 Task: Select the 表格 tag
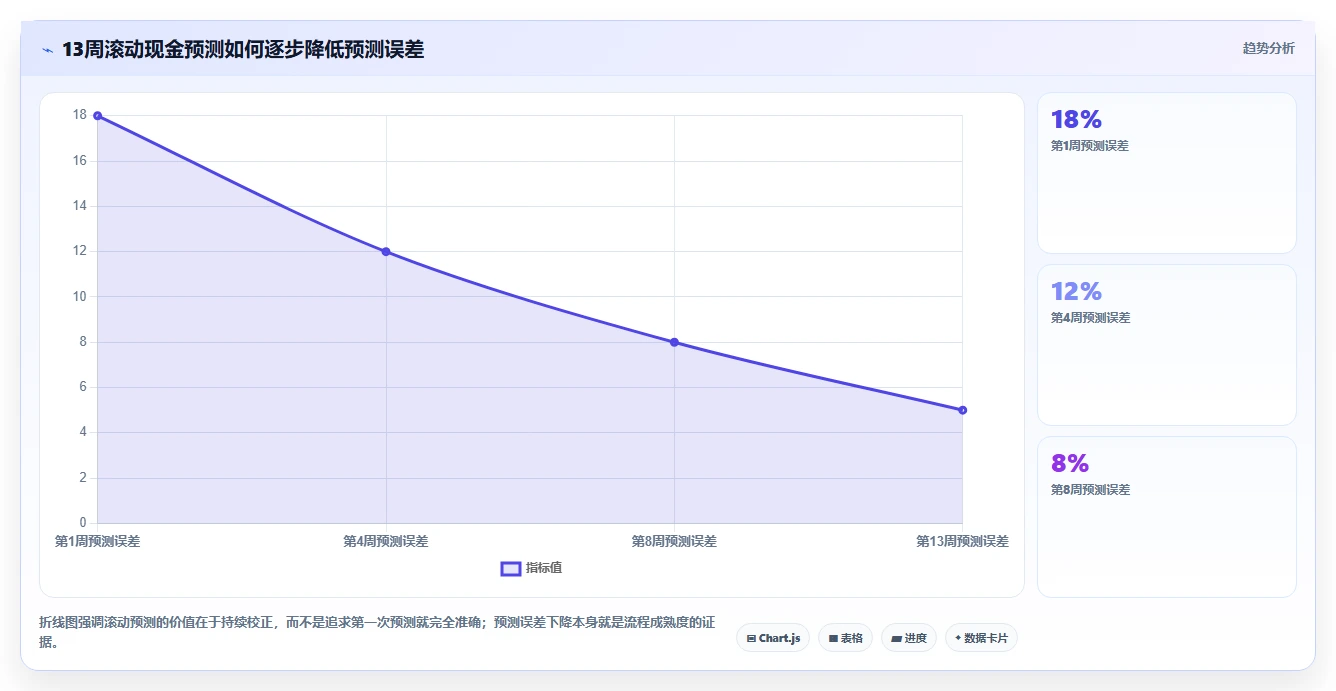[x=845, y=638]
